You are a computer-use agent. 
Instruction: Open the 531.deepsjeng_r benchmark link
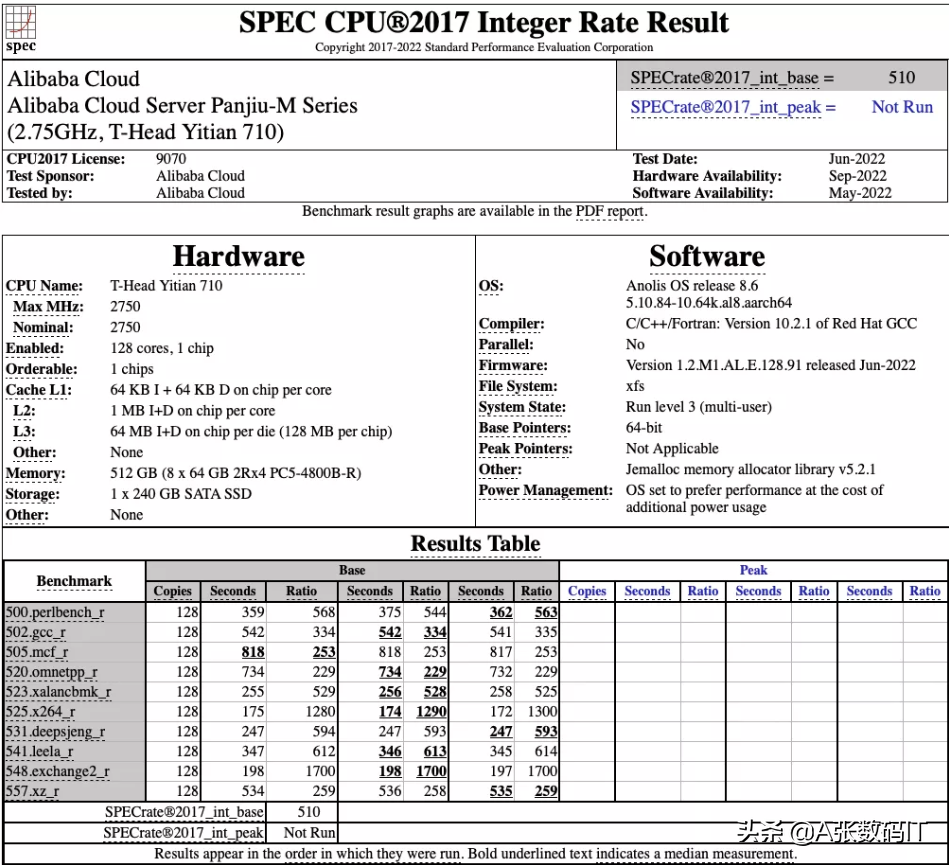point(56,732)
